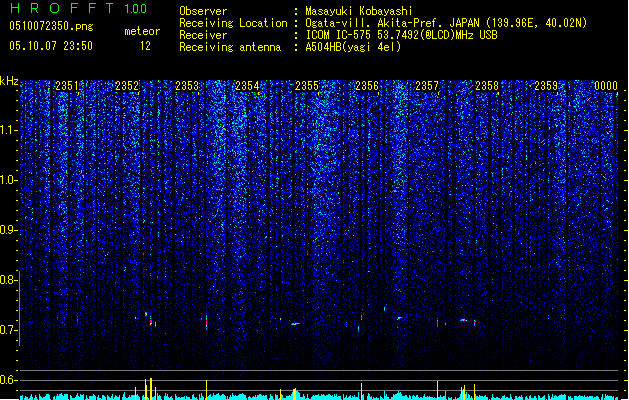
Task: Select the filename 0510072350.png
Action: tap(51, 26)
